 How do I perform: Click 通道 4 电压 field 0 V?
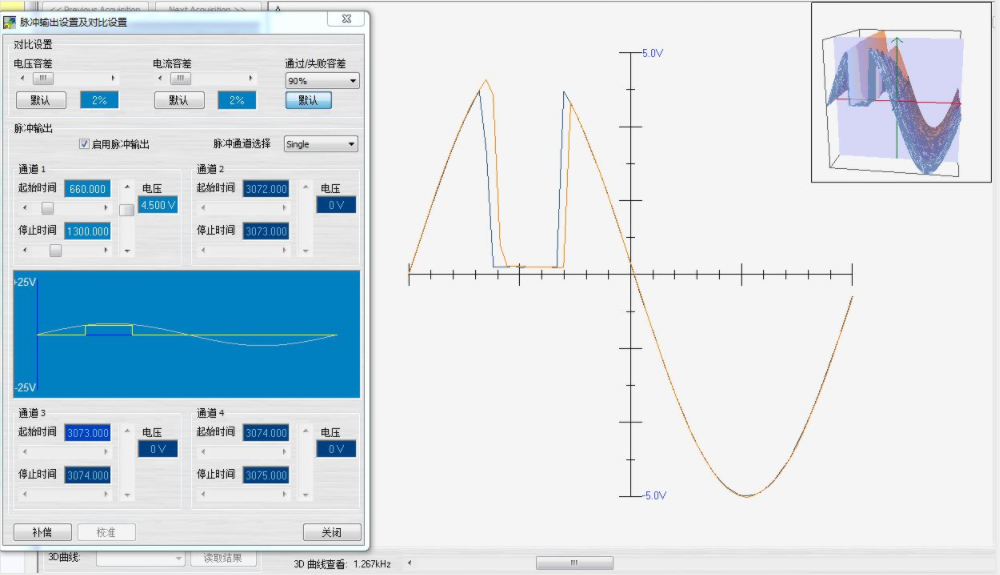pos(336,449)
